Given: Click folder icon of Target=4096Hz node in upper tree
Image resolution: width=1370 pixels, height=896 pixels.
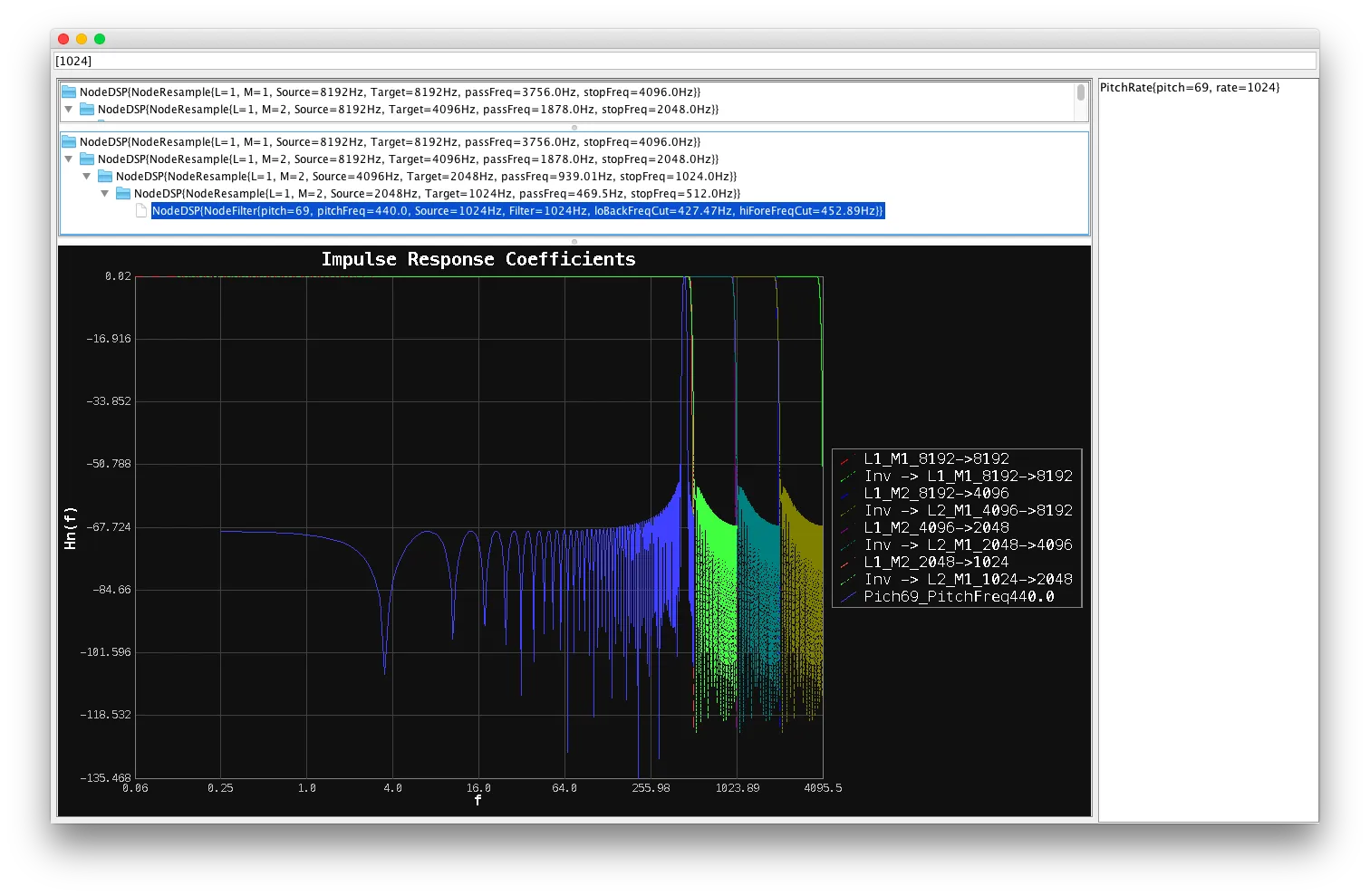Looking at the screenshot, I should [87, 110].
